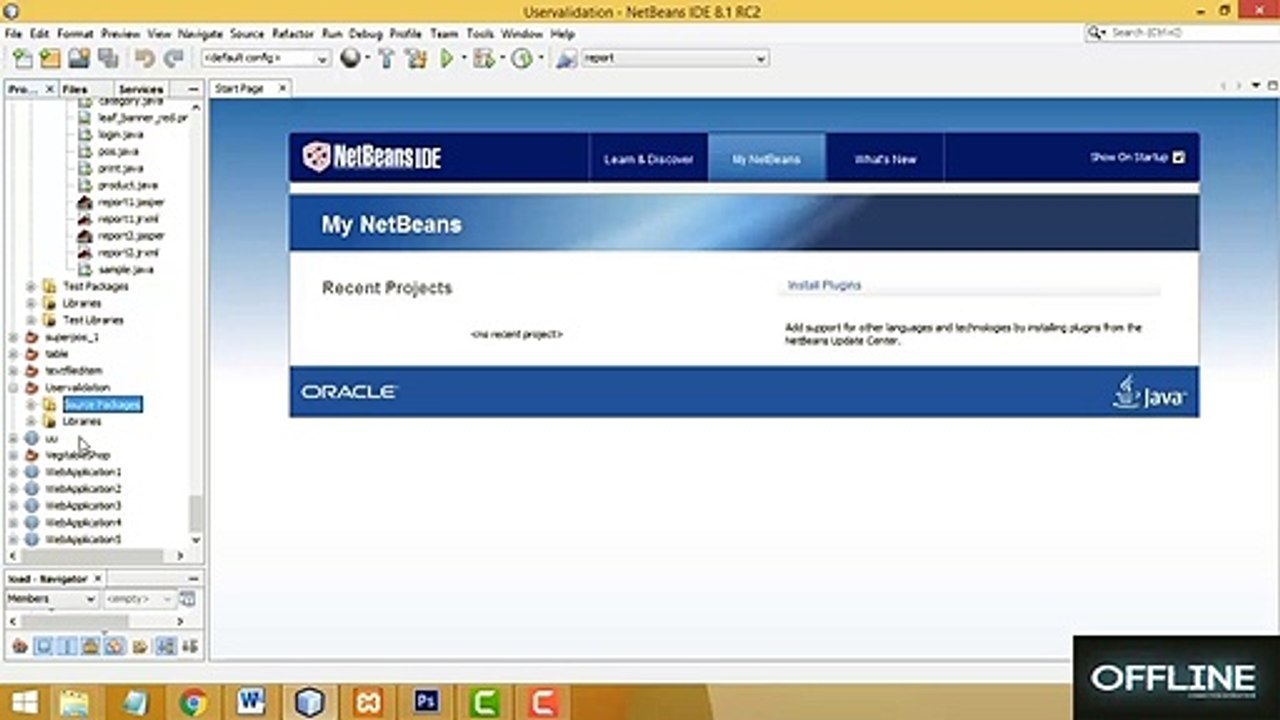
Task: Open the Run Project dropdown arrow
Action: 464,59
